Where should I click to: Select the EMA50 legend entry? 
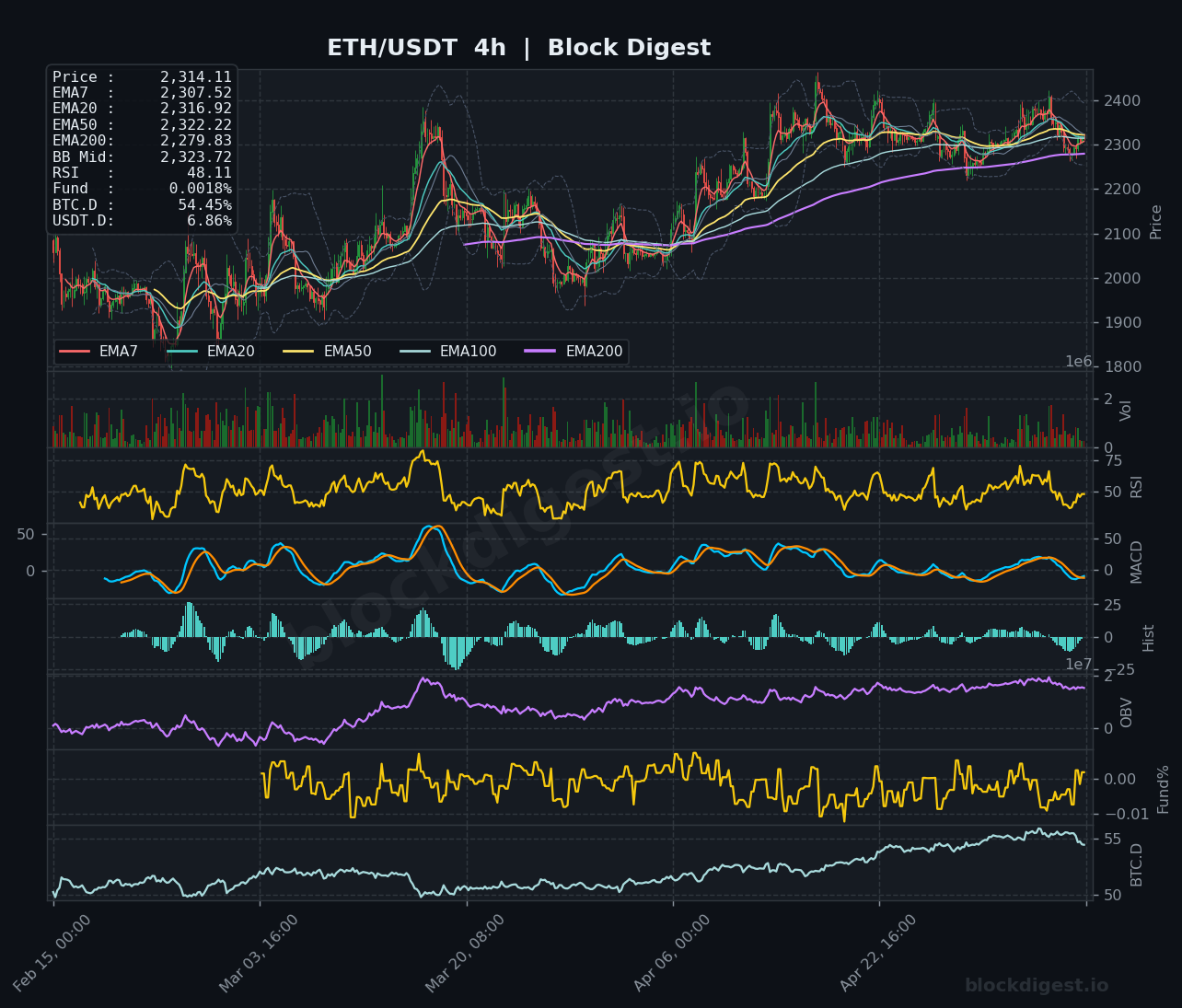pyautogui.click(x=328, y=352)
